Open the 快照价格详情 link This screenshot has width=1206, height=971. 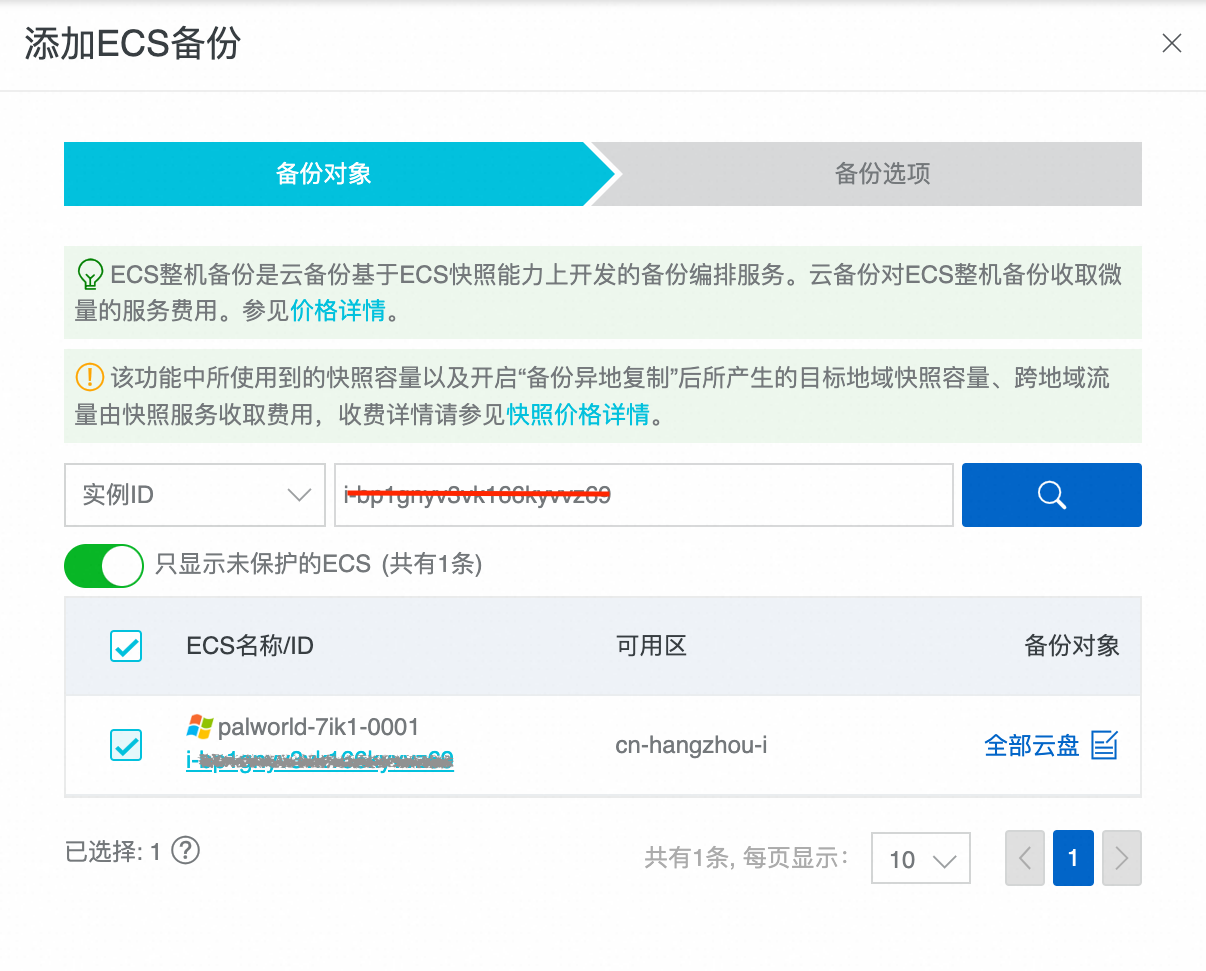[x=578, y=414]
